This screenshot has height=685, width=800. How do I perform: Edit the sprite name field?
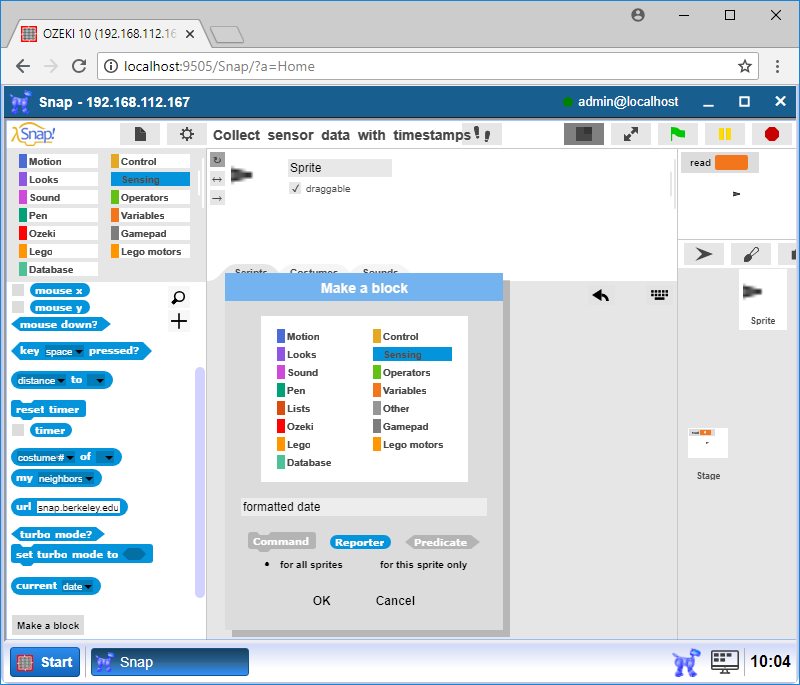point(340,168)
